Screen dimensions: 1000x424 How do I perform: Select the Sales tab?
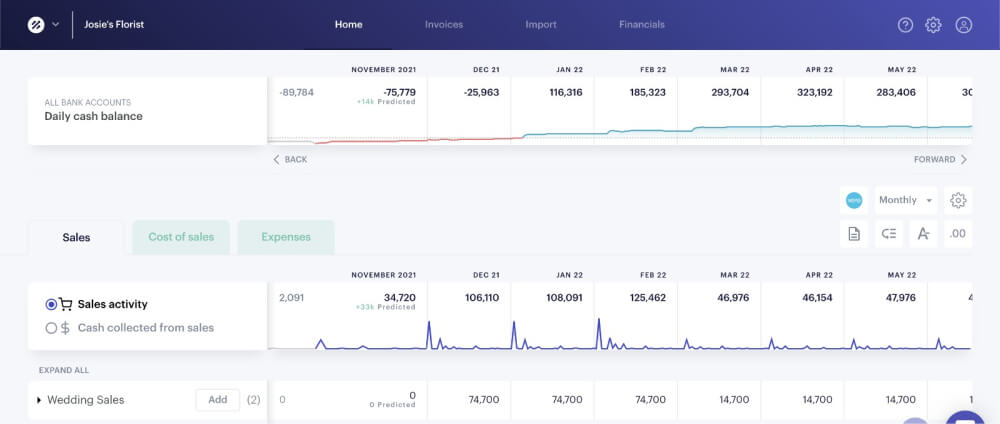(77, 237)
